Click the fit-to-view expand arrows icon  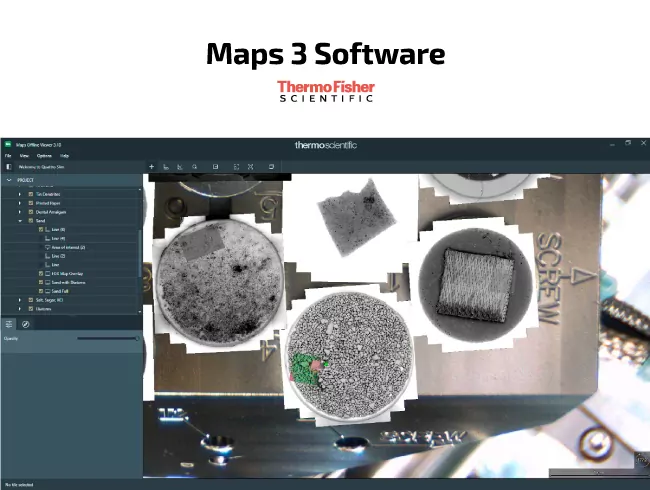[x=251, y=166]
